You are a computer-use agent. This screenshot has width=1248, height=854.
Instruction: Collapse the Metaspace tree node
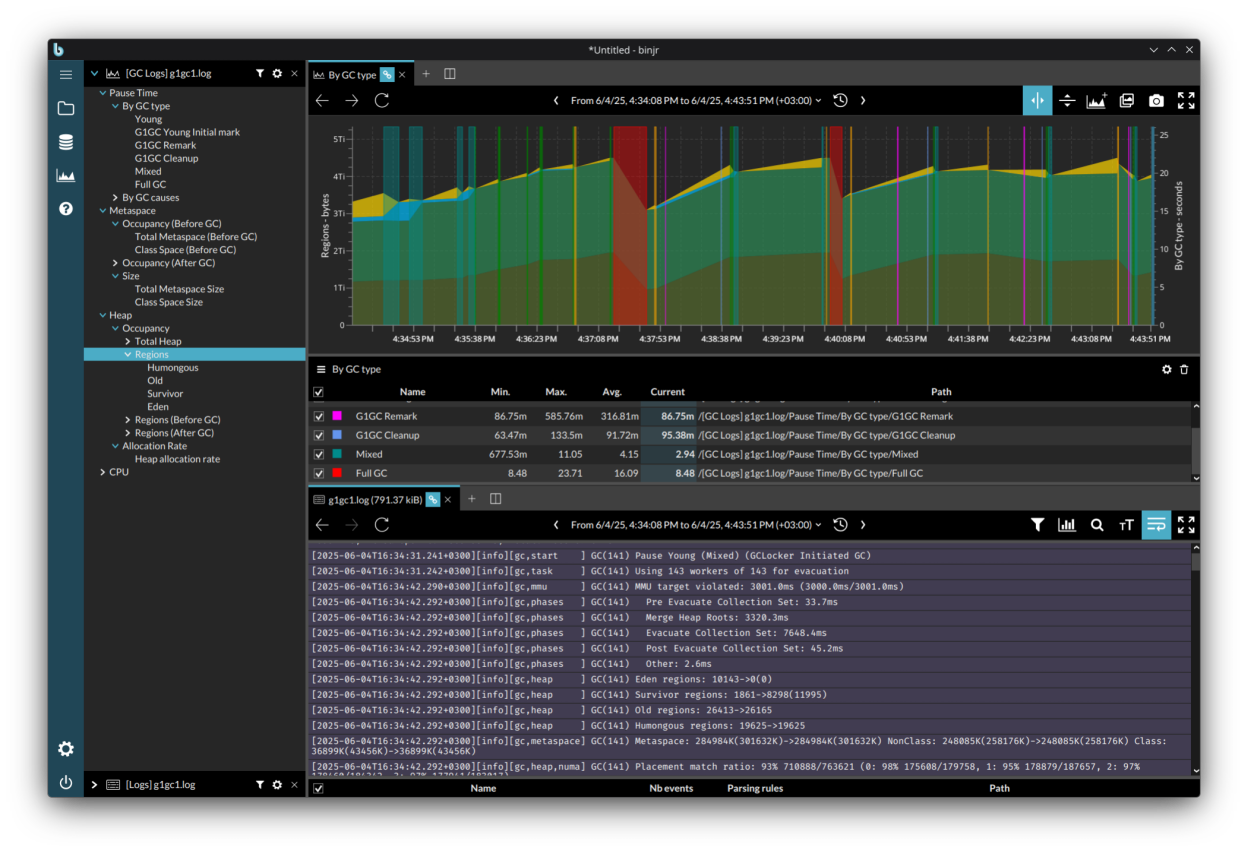tap(102, 211)
